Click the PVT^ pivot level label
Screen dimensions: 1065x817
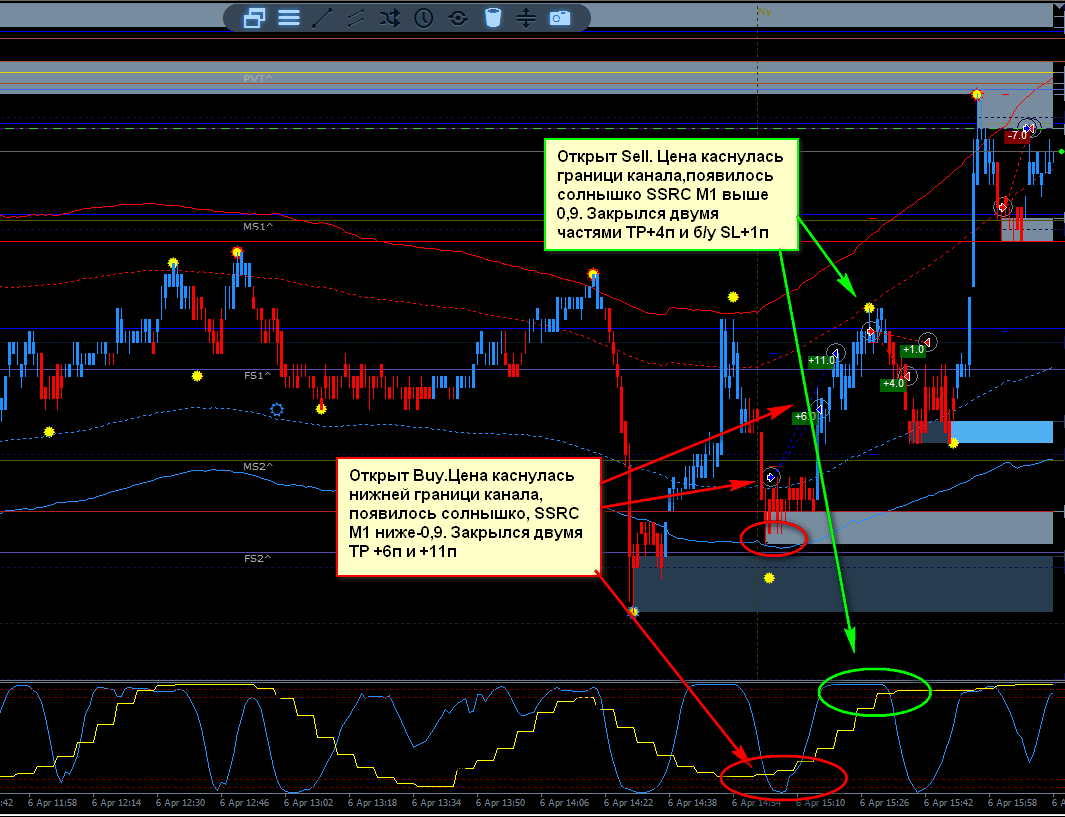(258, 79)
